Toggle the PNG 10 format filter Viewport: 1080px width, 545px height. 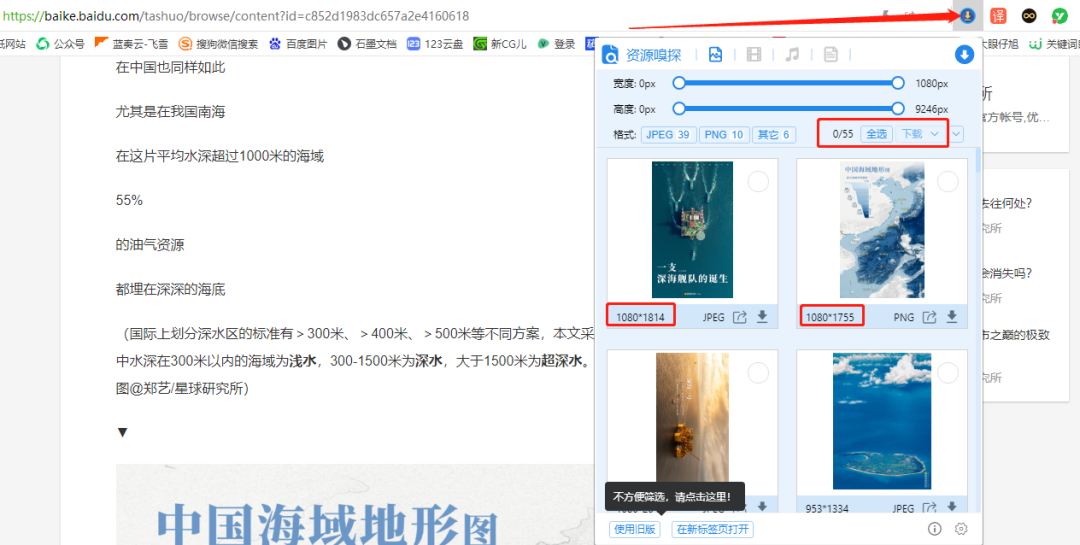point(724,134)
